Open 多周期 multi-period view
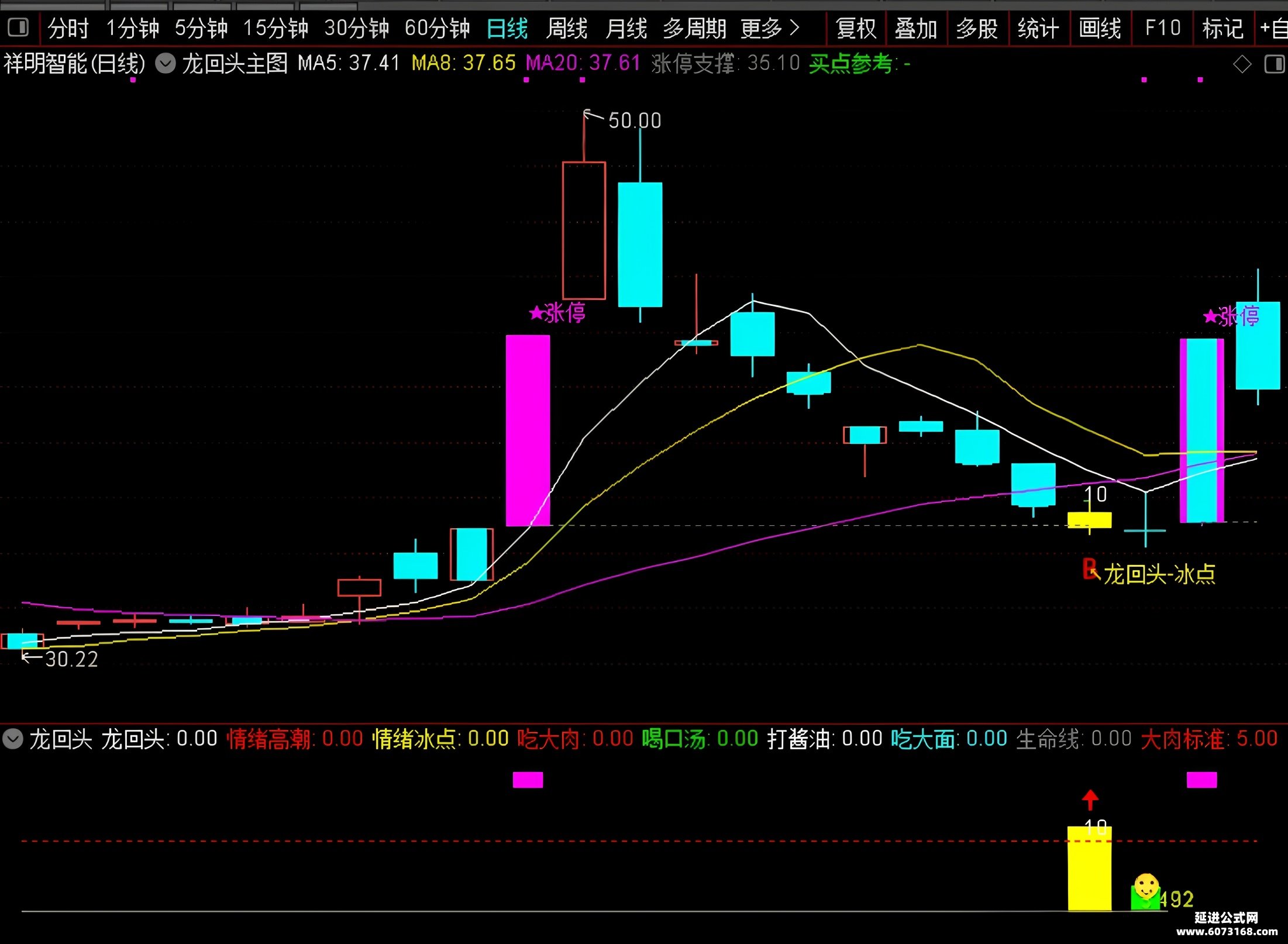Image resolution: width=1288 pixels, height=944 pixels. click(695, 28)
